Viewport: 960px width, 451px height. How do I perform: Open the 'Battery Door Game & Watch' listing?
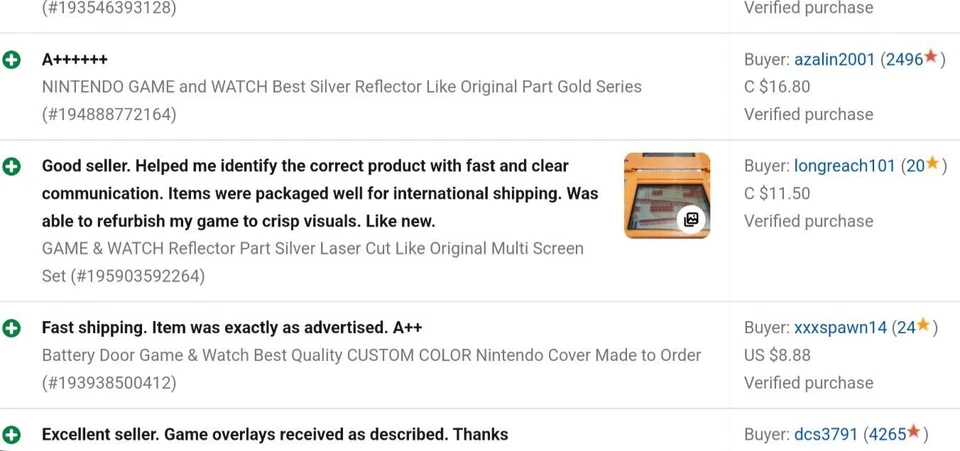(371, 355)
